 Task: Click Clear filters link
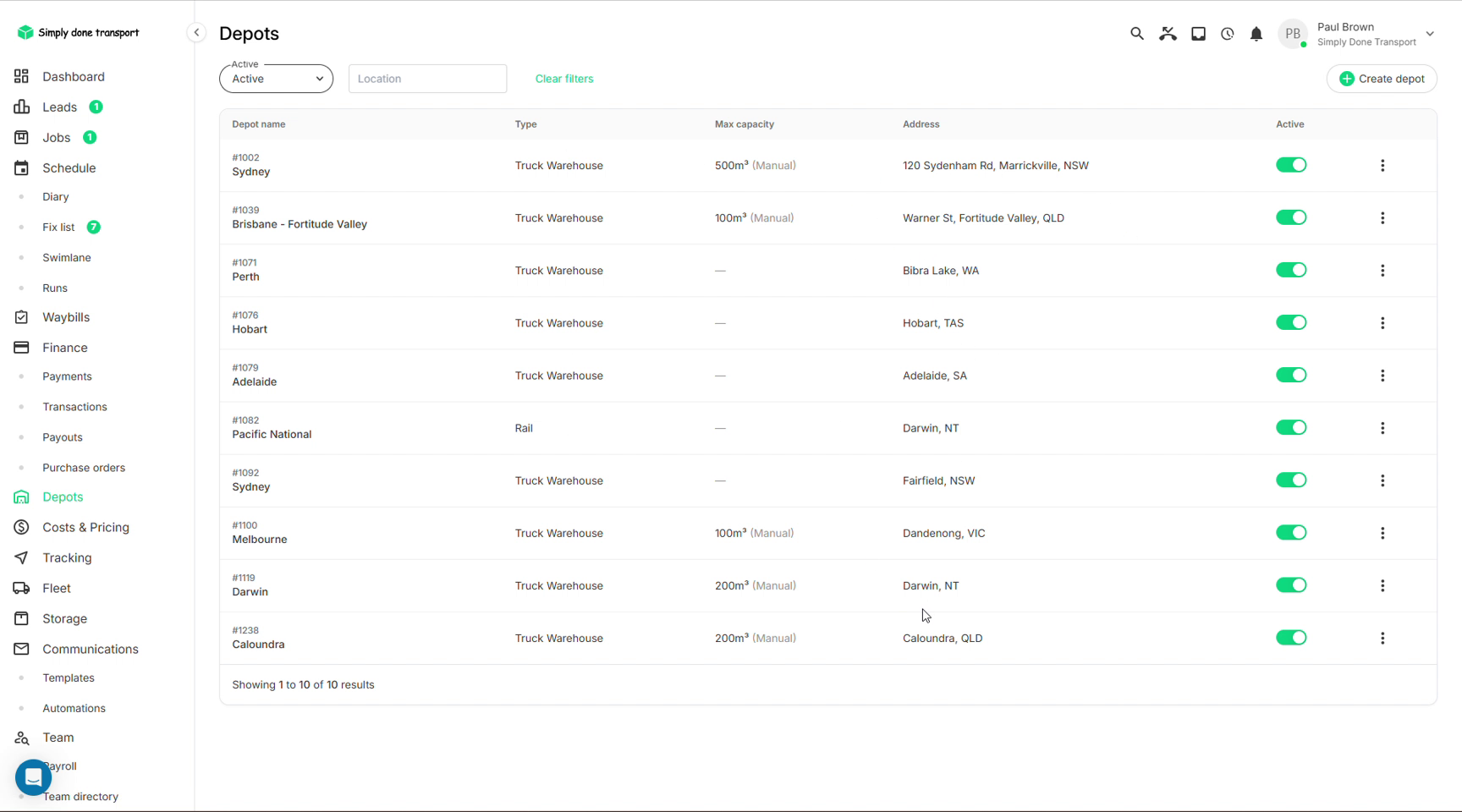(564, 79)
